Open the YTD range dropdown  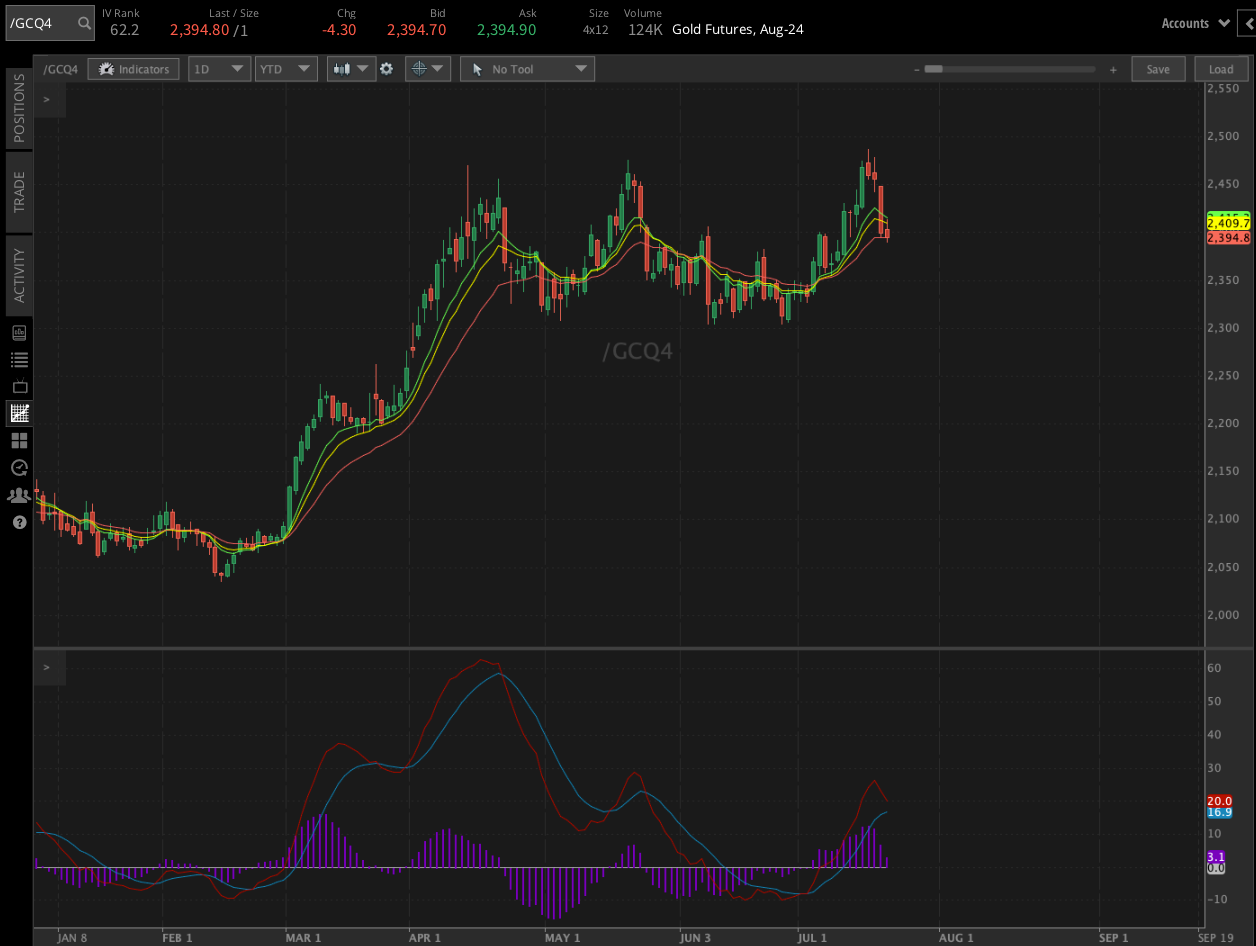[286, 68]
